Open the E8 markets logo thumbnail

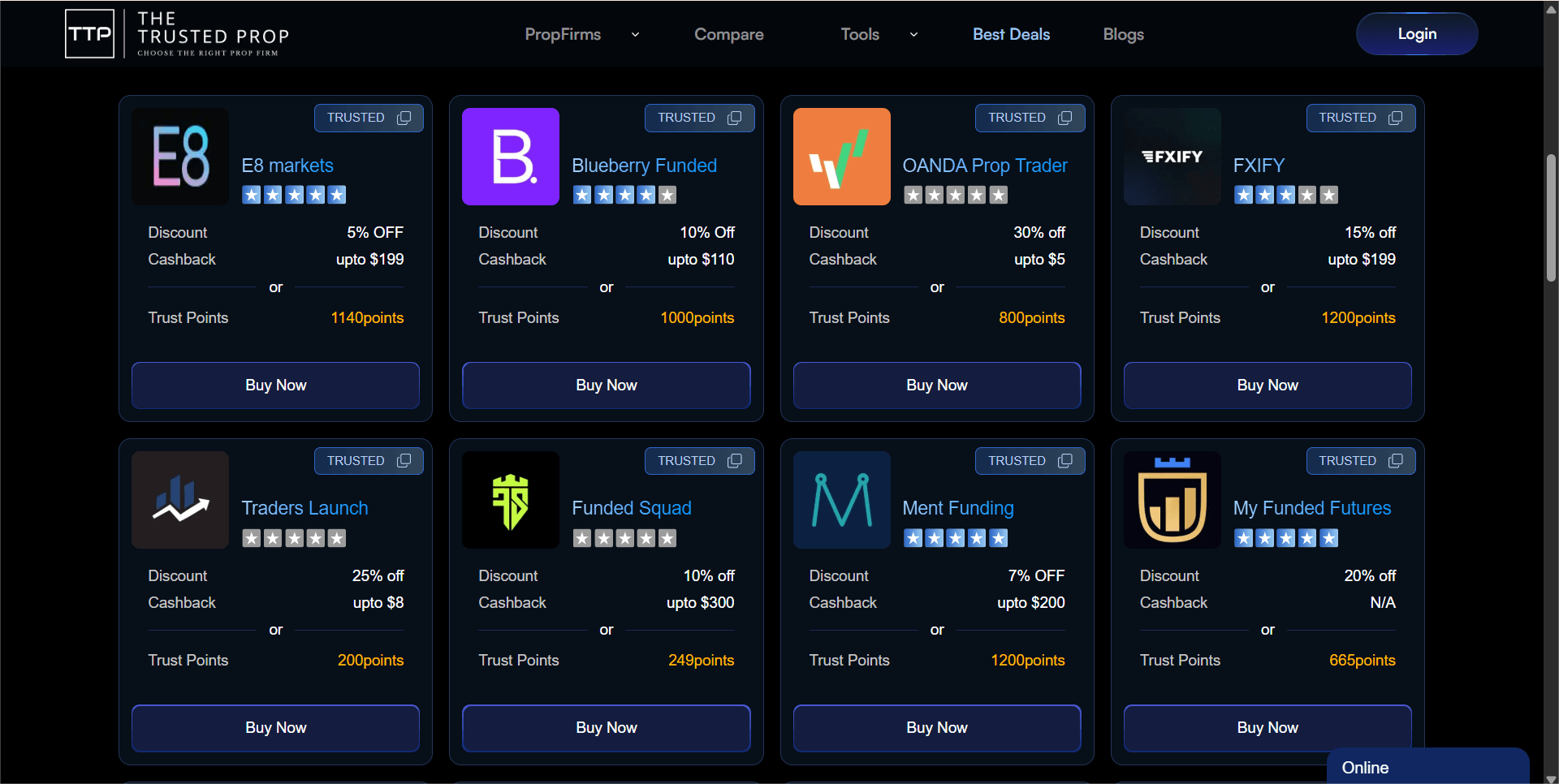coord(180,157)
